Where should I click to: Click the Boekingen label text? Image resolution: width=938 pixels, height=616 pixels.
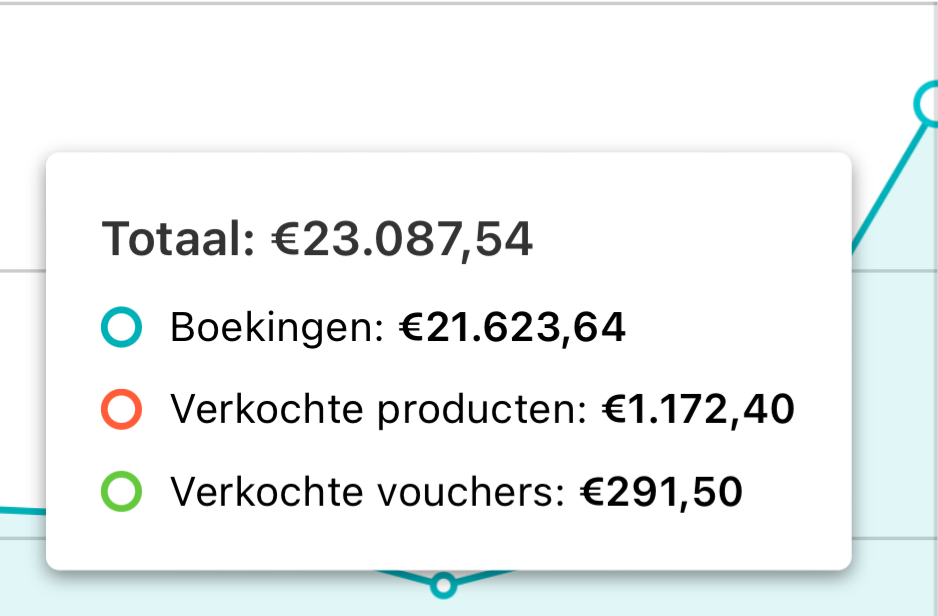277,328
